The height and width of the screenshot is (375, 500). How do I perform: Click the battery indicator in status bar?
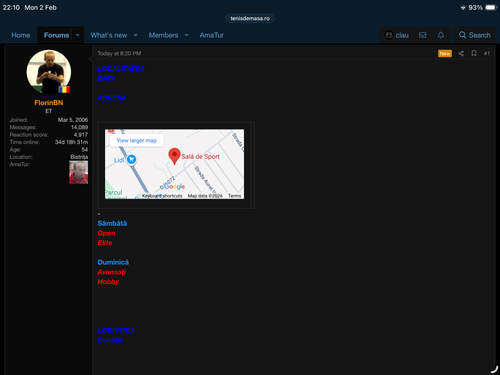(x=492, y=7)
